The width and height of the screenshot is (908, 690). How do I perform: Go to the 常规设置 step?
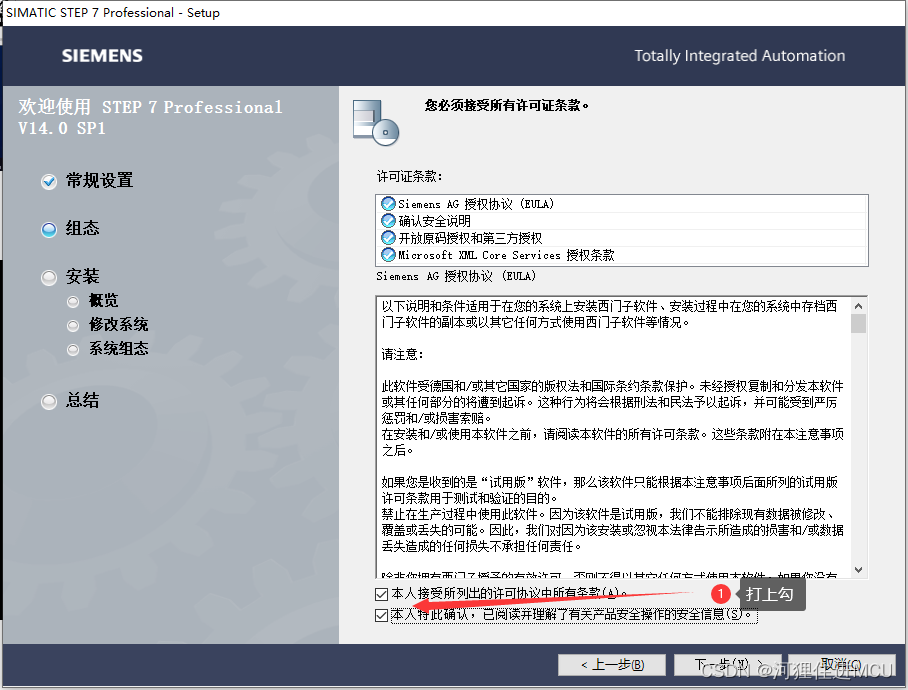click(x=99, y=181)
